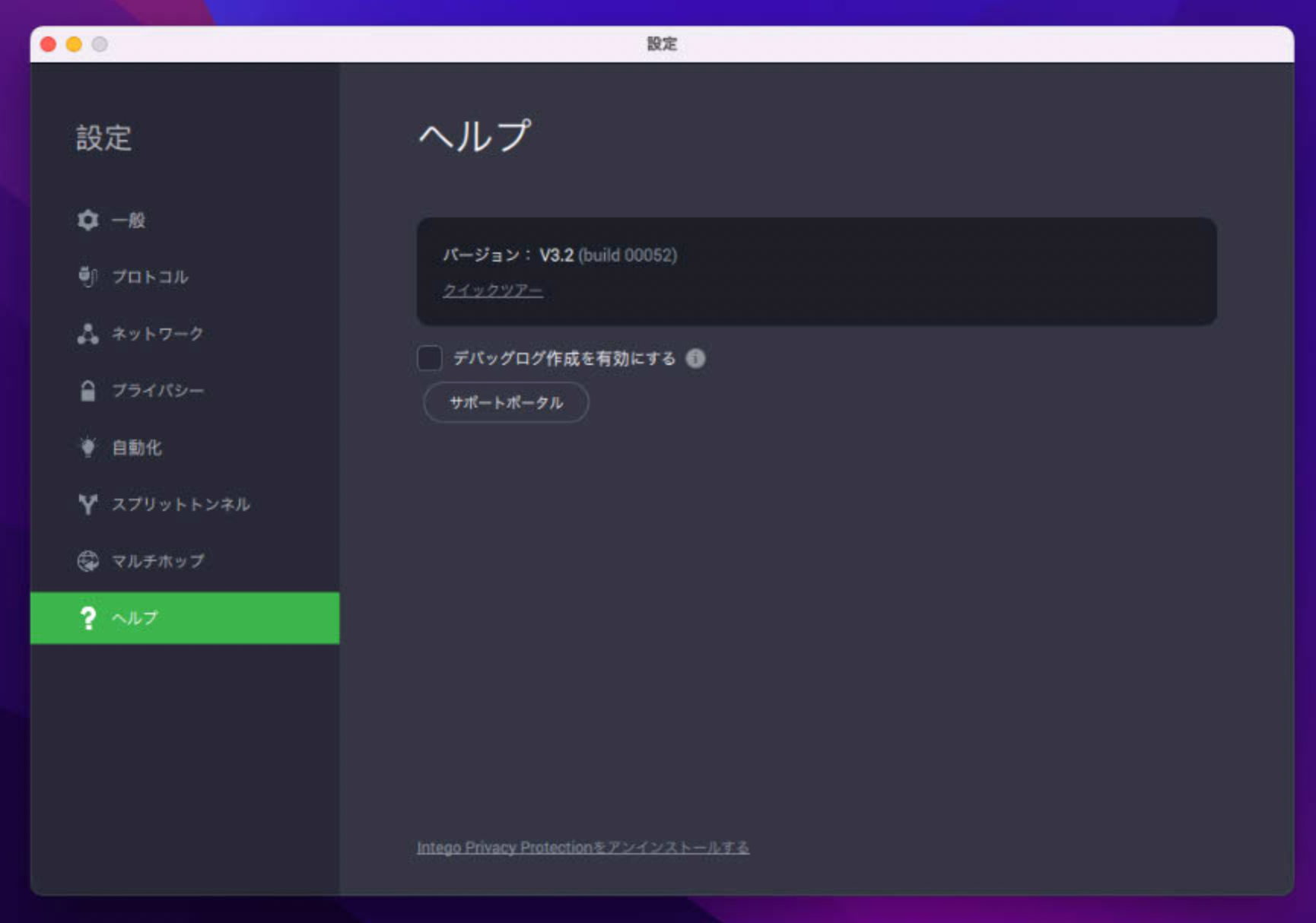Show the スプリットトンネル tab
The height and width of the screenshot is (923, 1316).
coord(185,504)
